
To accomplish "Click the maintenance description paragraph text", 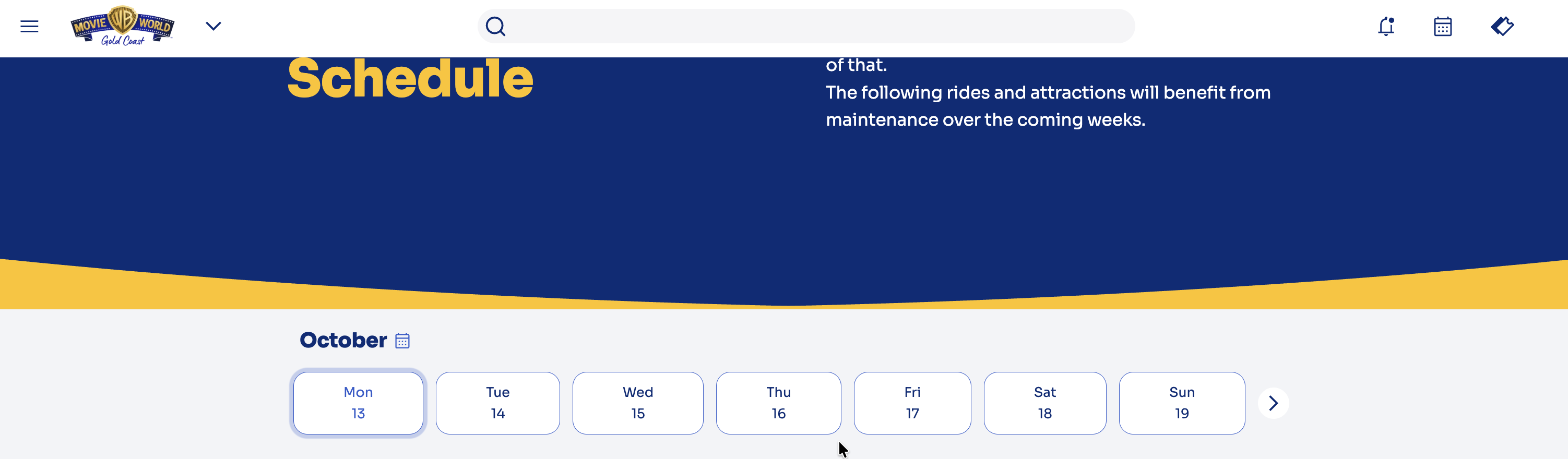I will 1047,106.
